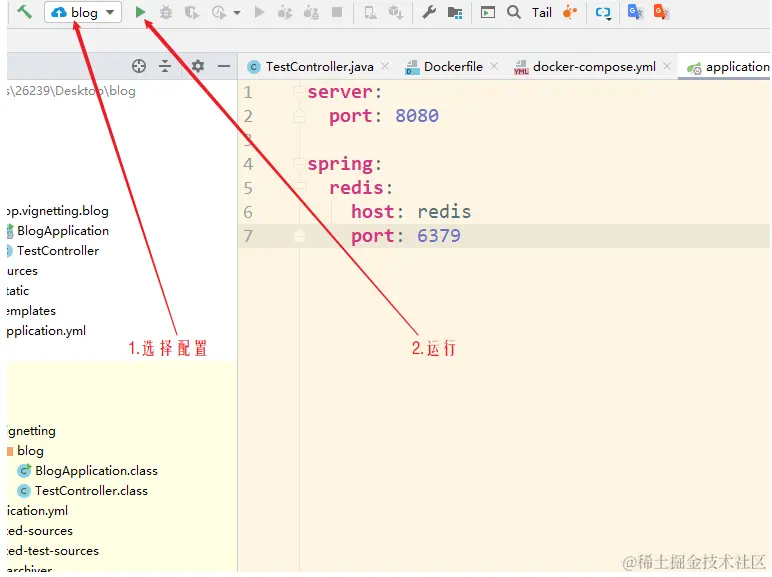Viewport: 772px width, 577px height.
Task: Click the greyed device icon after the Stop button
Action: click(x=370, y=12)
